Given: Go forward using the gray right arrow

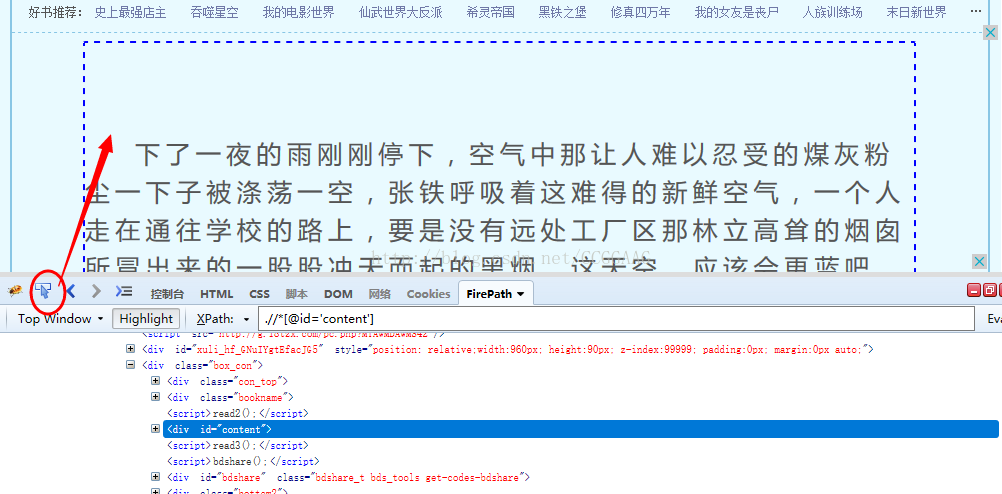Looking at the screenshot, I should point(96,291).
